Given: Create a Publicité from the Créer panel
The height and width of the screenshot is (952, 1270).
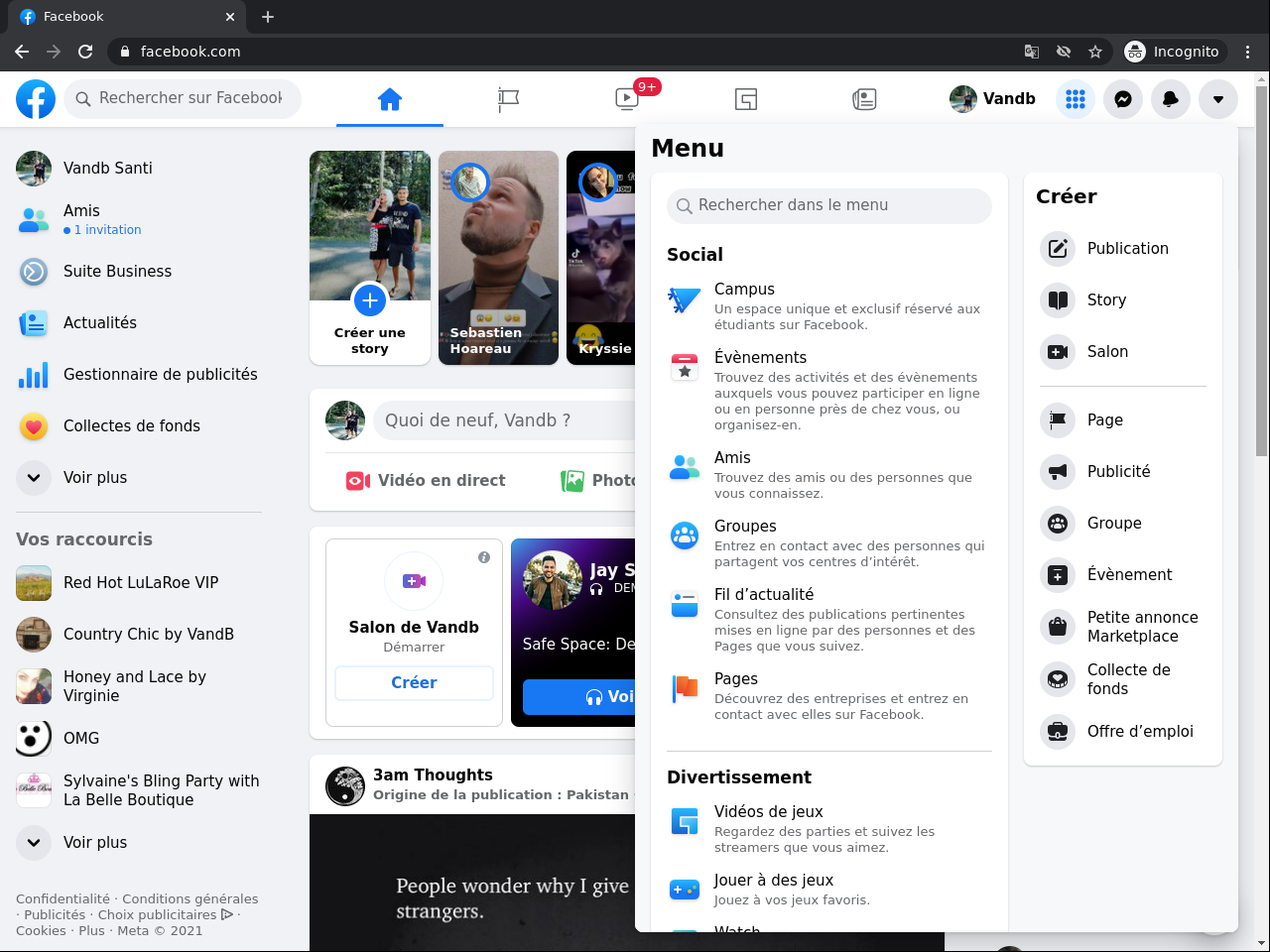Looking at the screenshot, I should [1123, 471].
